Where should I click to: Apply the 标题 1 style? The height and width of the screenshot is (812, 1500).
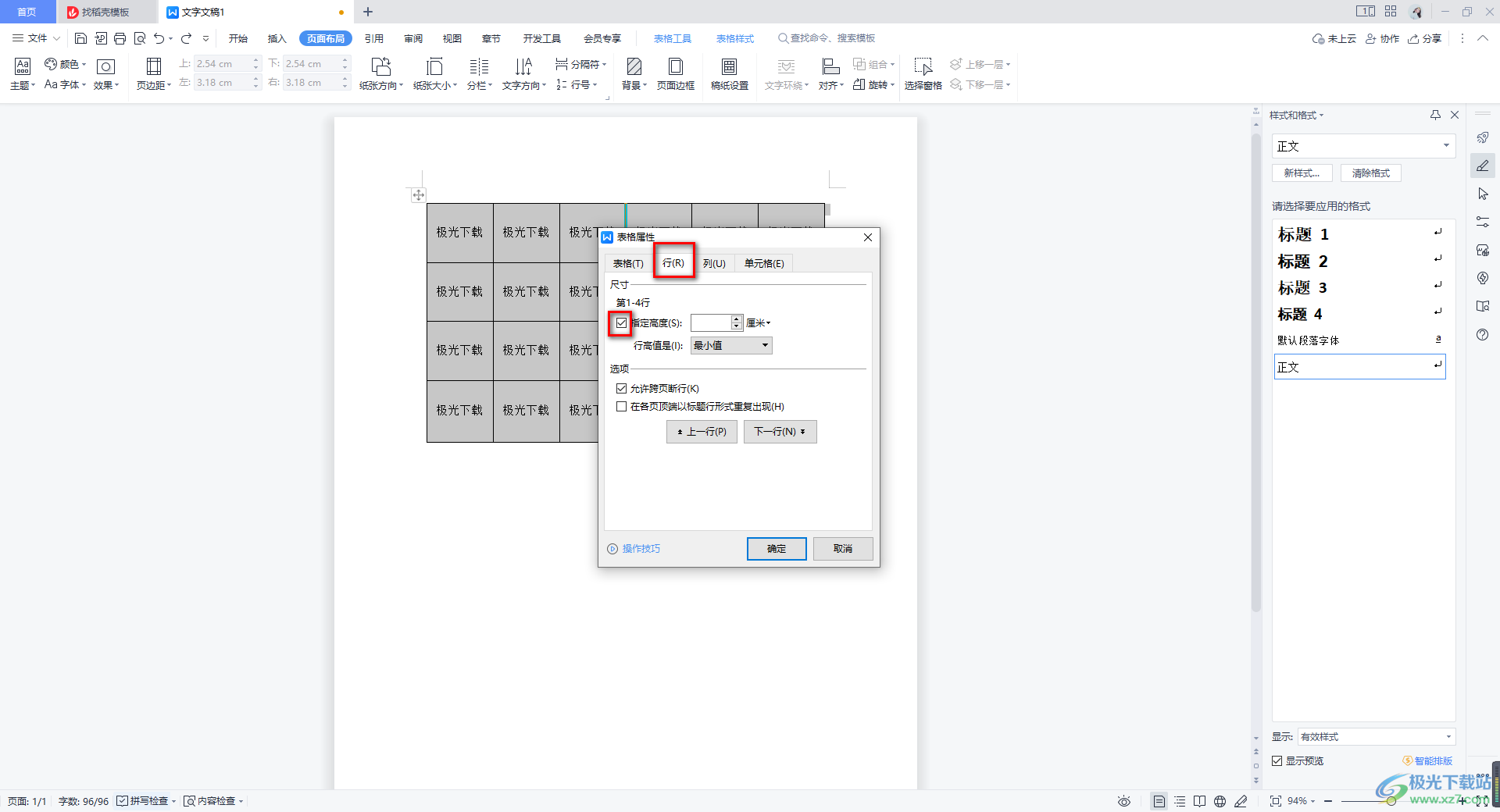pos(1359,234)
